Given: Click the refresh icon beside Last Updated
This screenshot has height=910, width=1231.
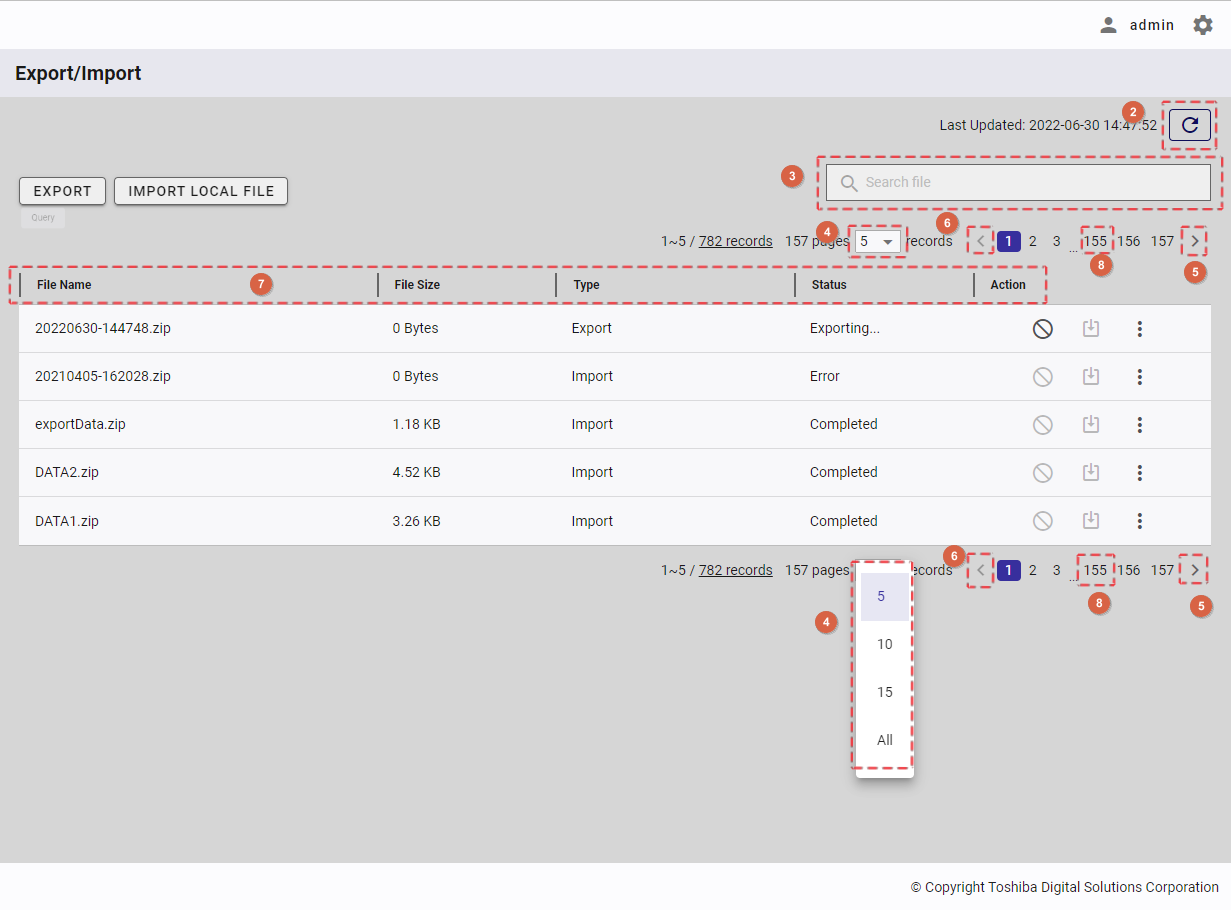Looking at the screenshot, I should [1189, 125].
